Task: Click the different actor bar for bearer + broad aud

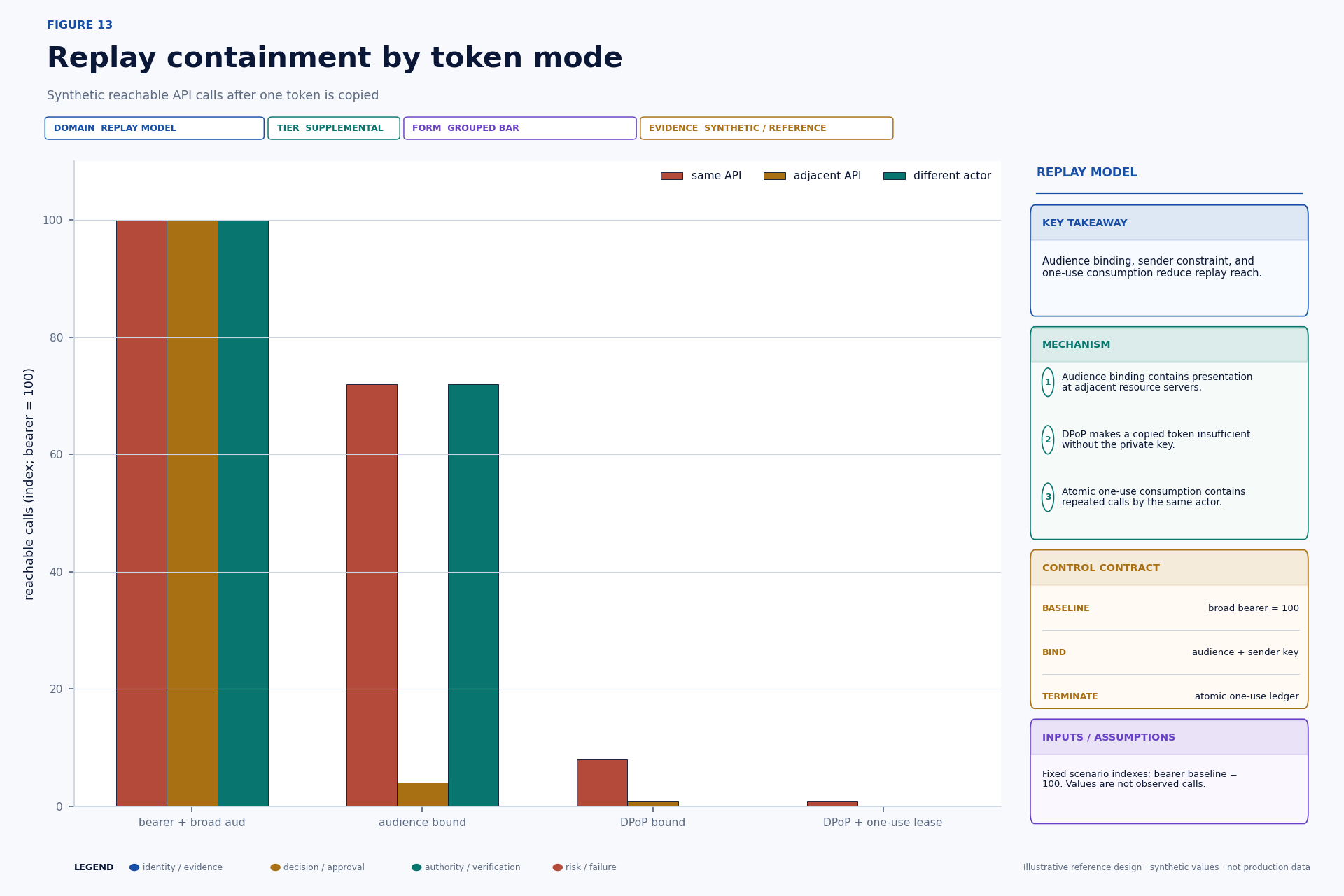Action: pyautogui.click(x=243, y=513)
